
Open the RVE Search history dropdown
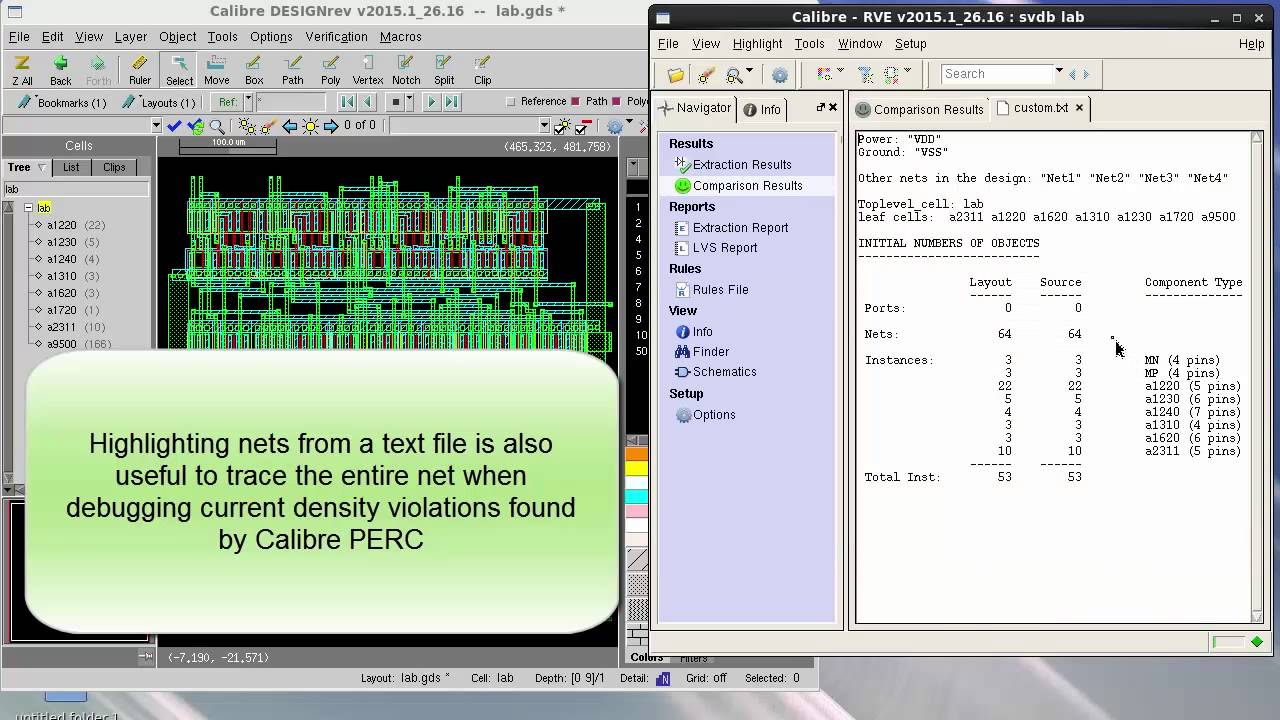point(1058,73)
